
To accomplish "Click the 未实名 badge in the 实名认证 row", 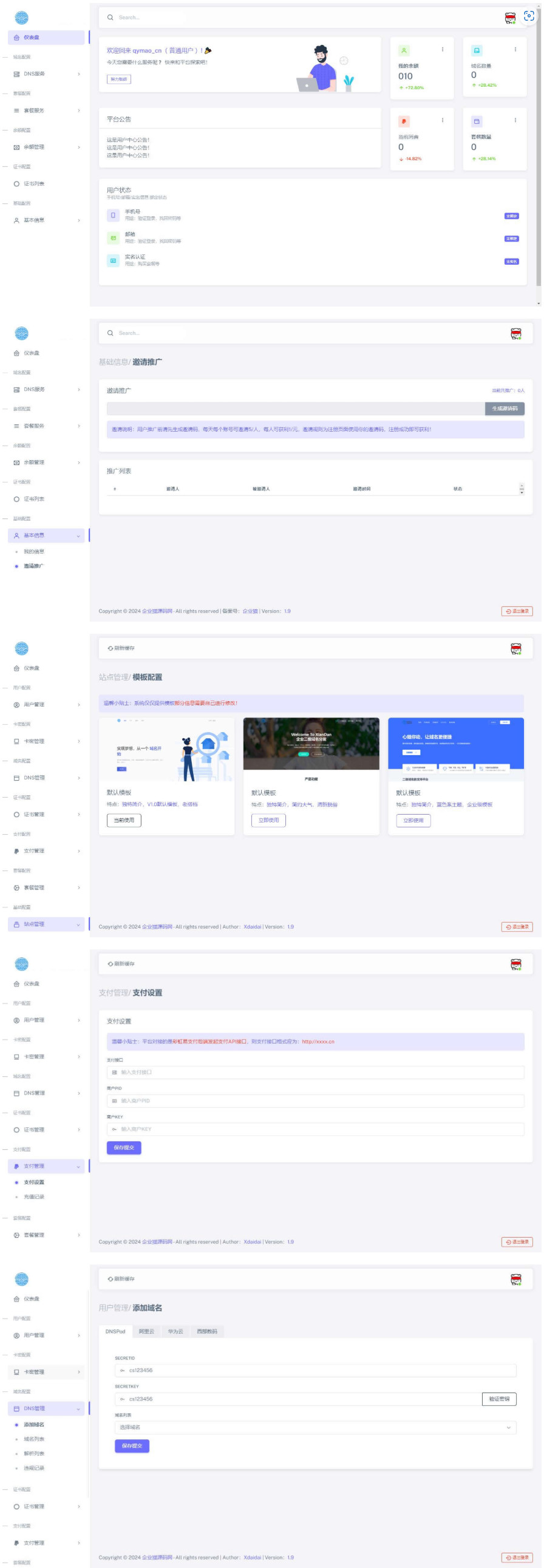I will click(x=511, y=262).
